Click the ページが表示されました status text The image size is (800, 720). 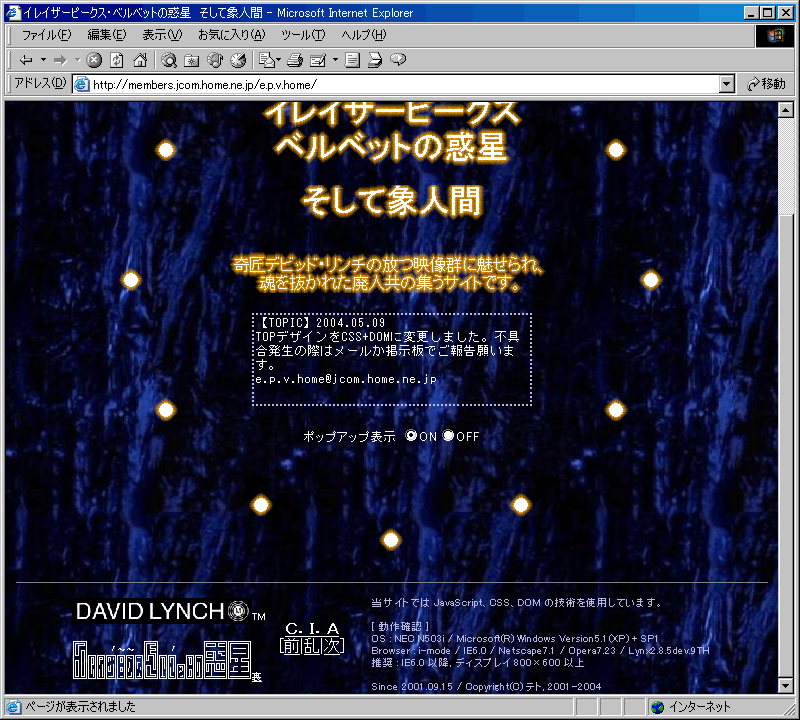pyautogui.click(x=81, y=707)
